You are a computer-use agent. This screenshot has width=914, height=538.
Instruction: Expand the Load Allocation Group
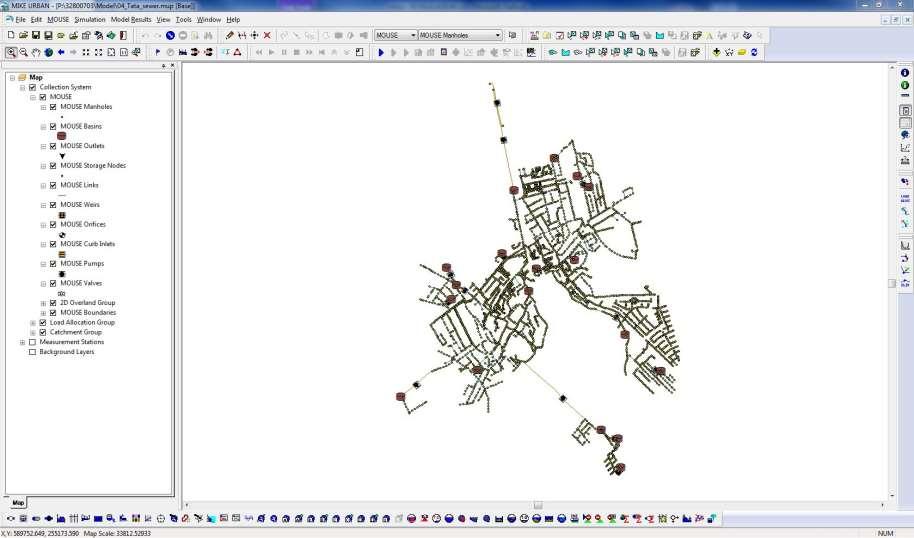pos(33,323)
